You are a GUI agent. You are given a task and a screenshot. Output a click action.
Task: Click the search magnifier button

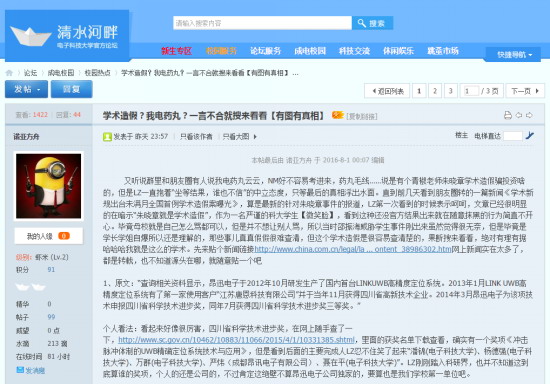coord(373,23)
